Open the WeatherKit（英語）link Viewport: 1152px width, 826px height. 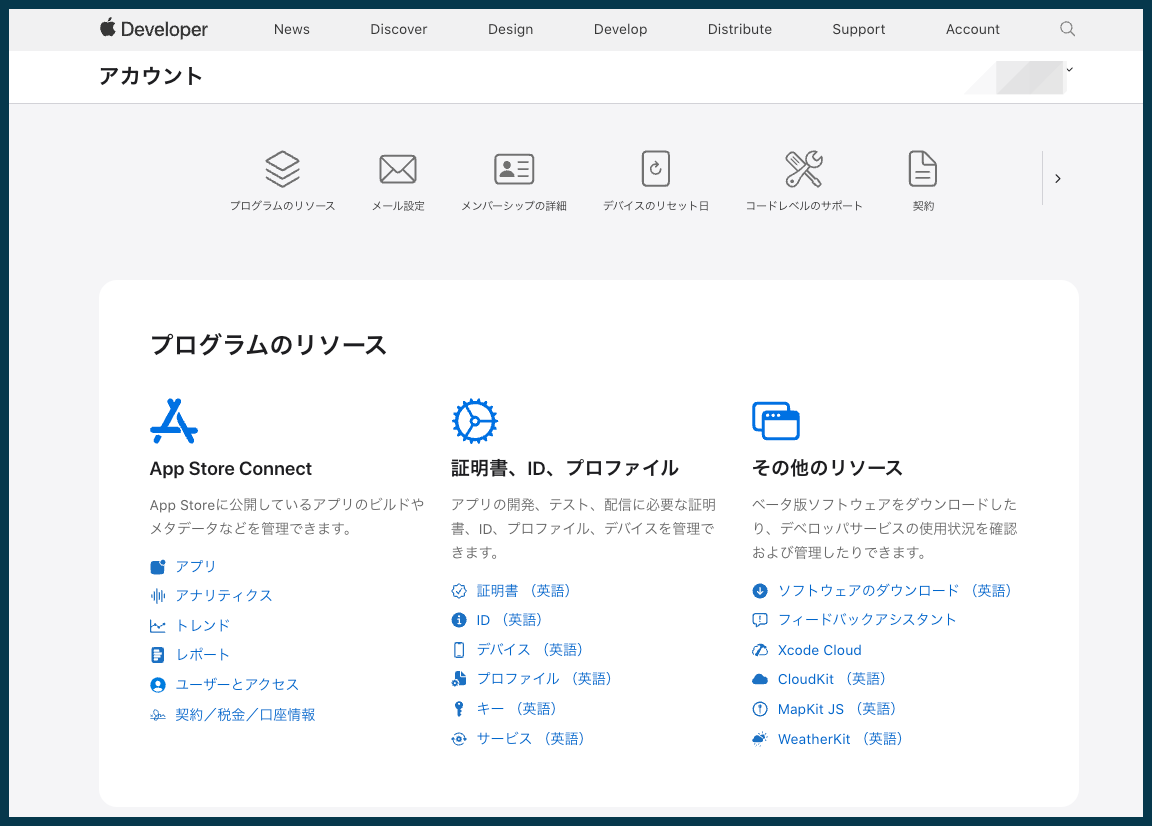click(838, 738)
